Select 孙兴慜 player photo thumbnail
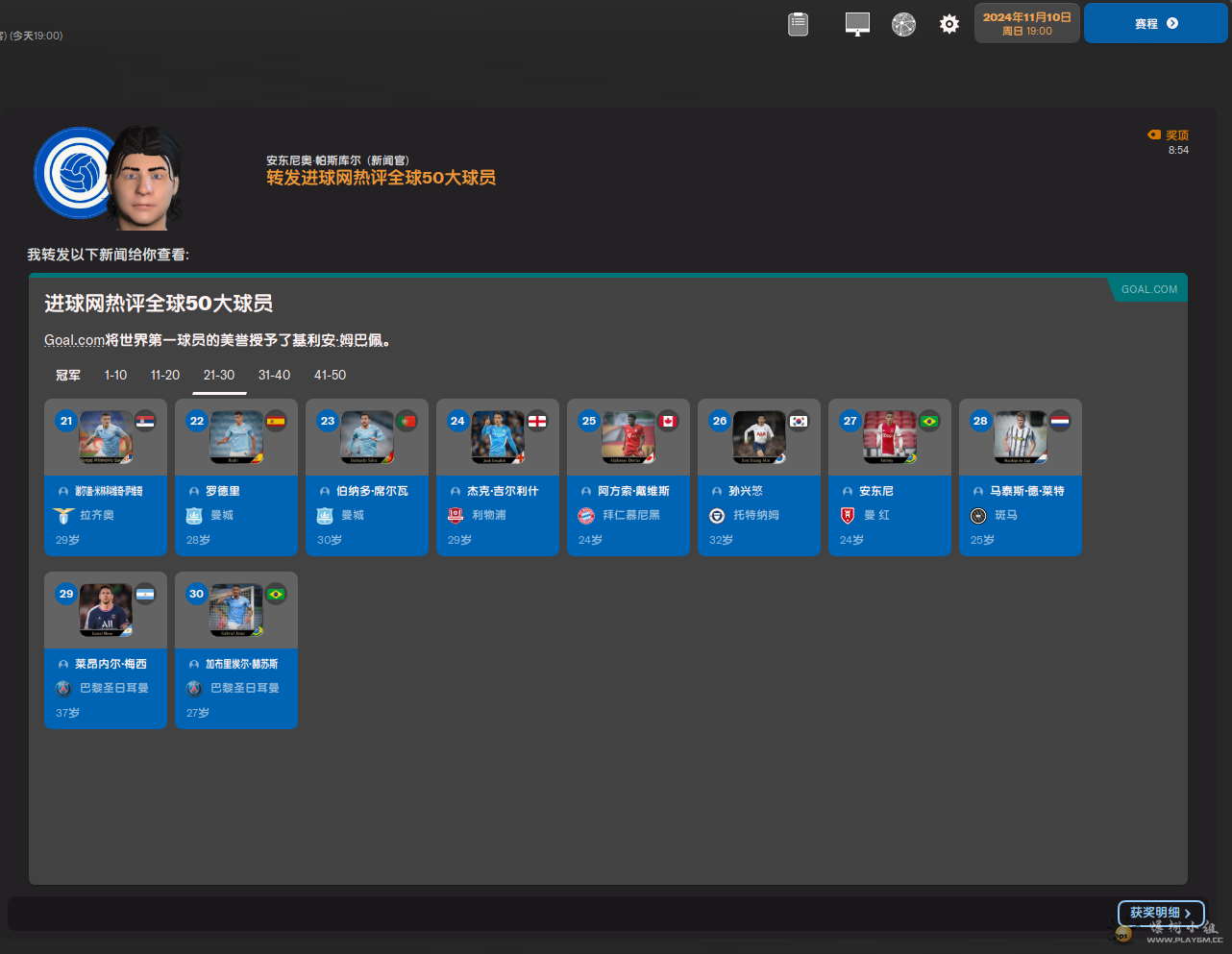 (x=759, y=437)
